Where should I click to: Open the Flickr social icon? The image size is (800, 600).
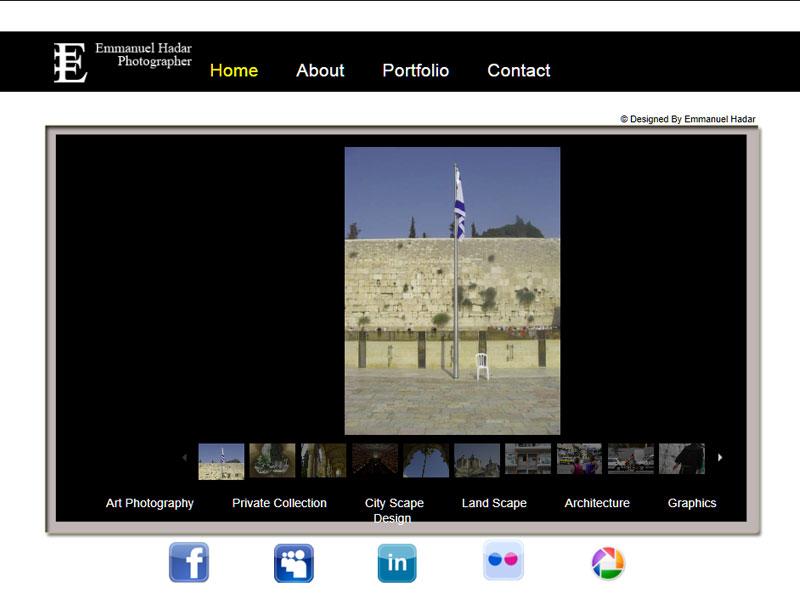503,560
